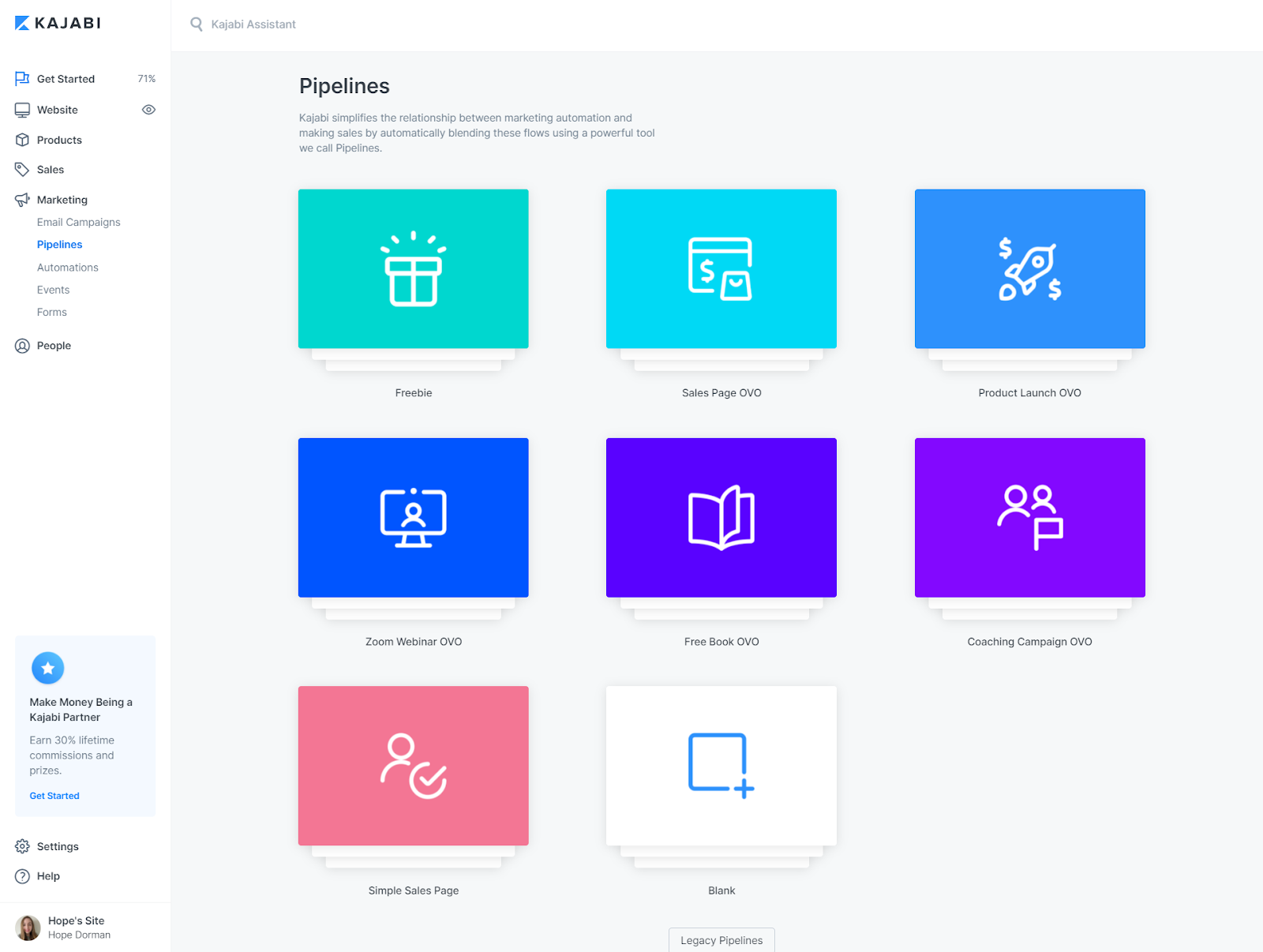Go to Forms
The width and height of the screenshot is (1263, 952).
point(52,313)
